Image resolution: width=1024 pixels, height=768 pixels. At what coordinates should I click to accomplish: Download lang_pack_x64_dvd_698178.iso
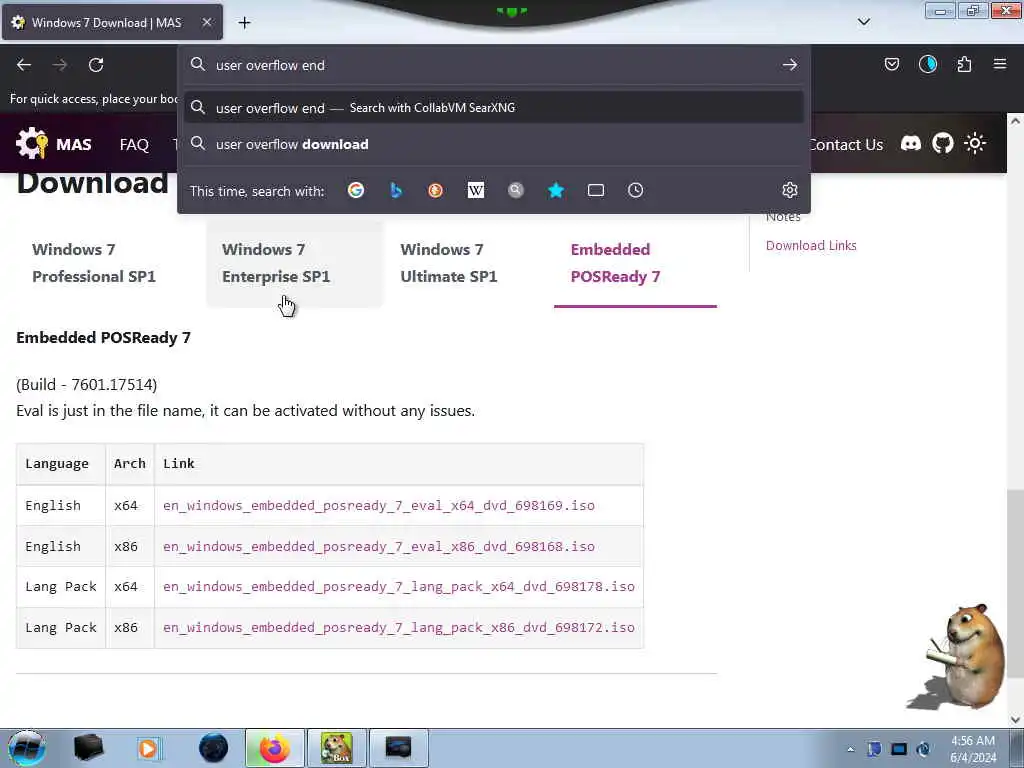click(399, 586)
